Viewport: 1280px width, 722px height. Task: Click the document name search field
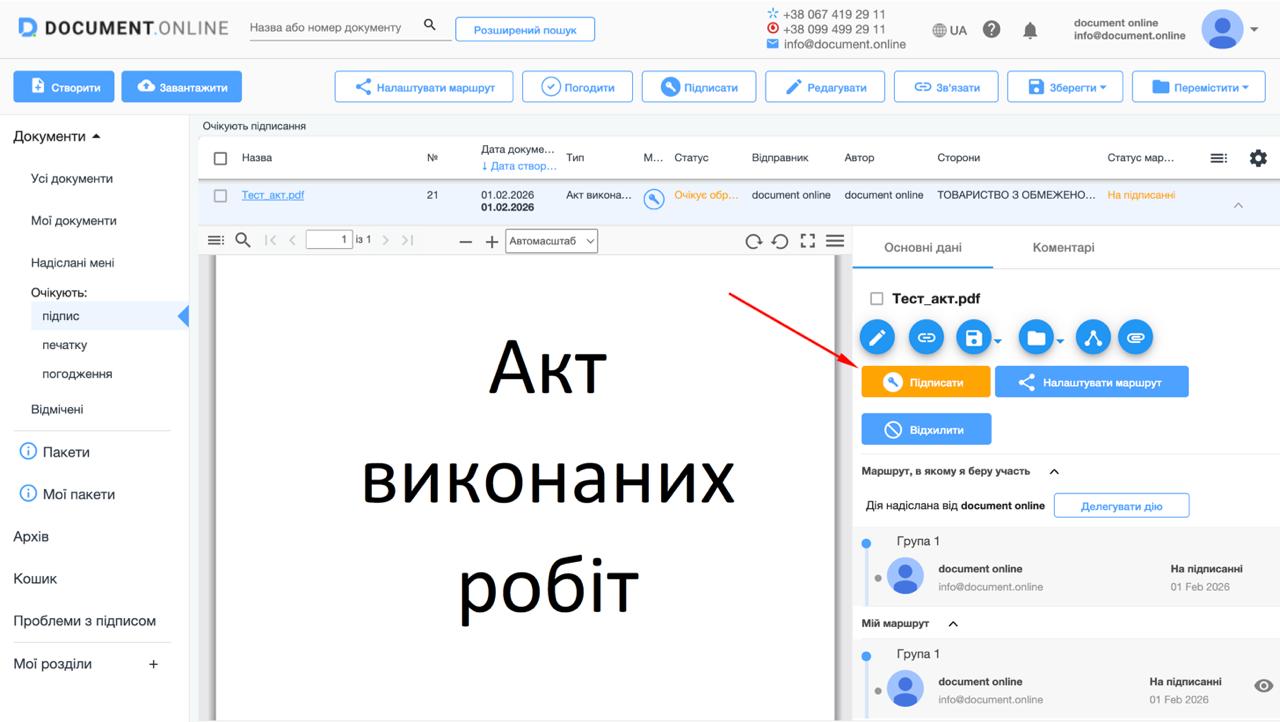pos(330,28)
